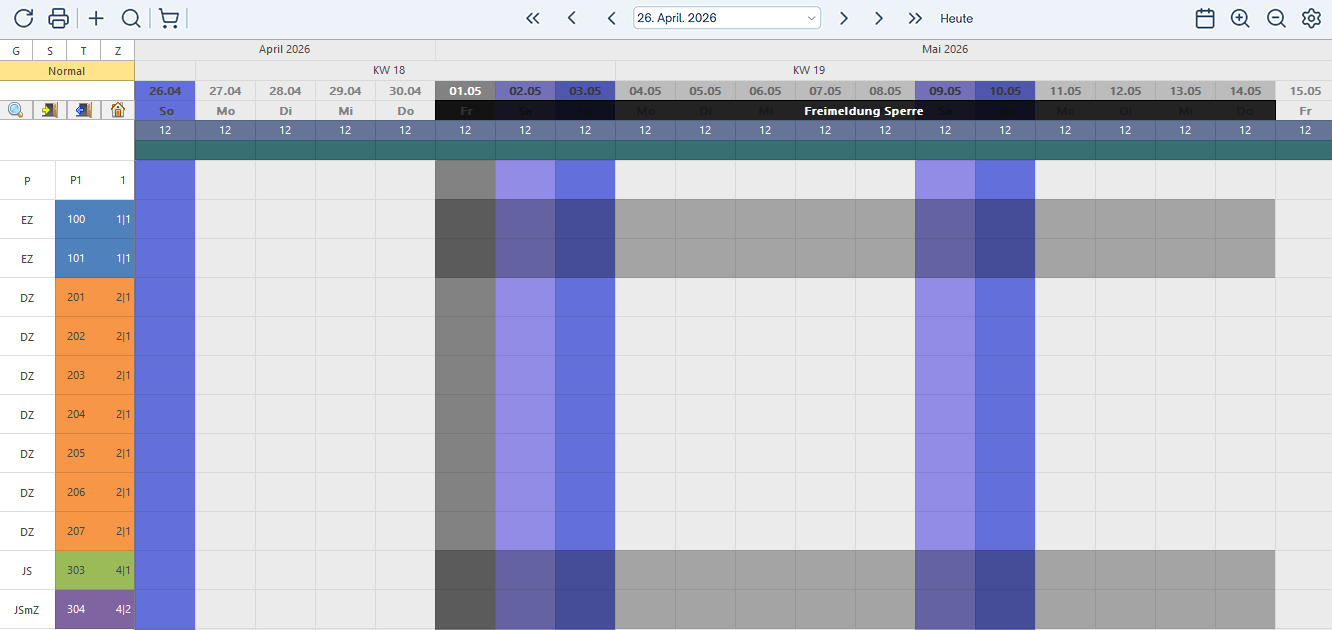Expand the date dropdown showing 26. April 2026
Image resolution: width=1332 pixels, height=630 pixels.
[x=810, y=18]
